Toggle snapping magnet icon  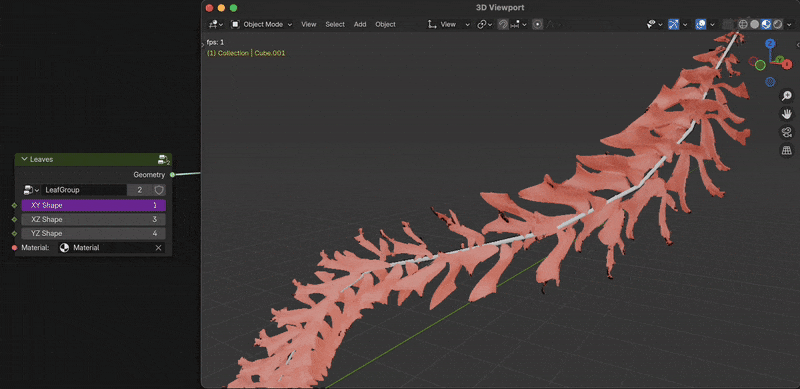[x=503, y=24]
